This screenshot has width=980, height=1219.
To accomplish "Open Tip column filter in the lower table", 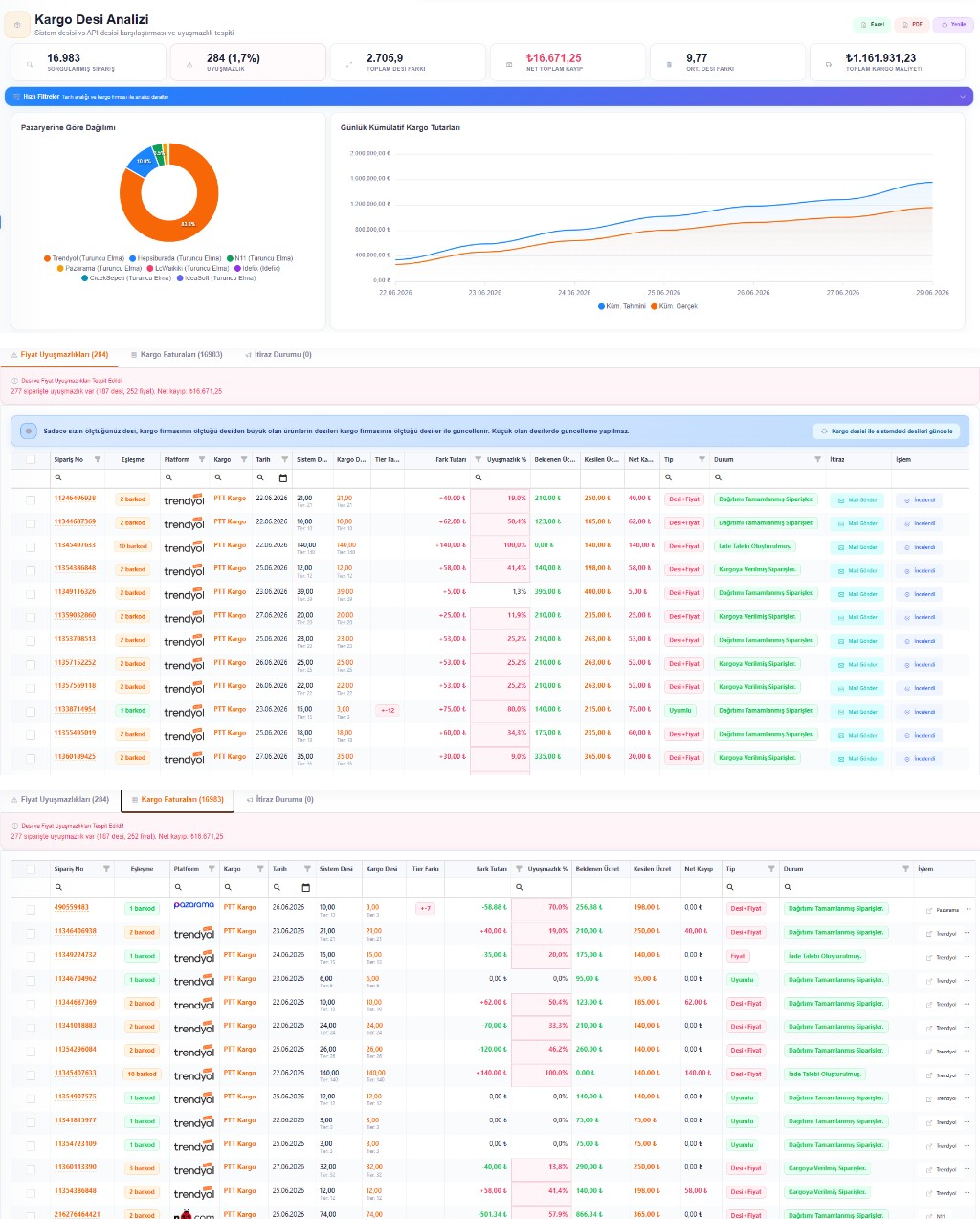I will pyautogui.click(x=770, y=869).
